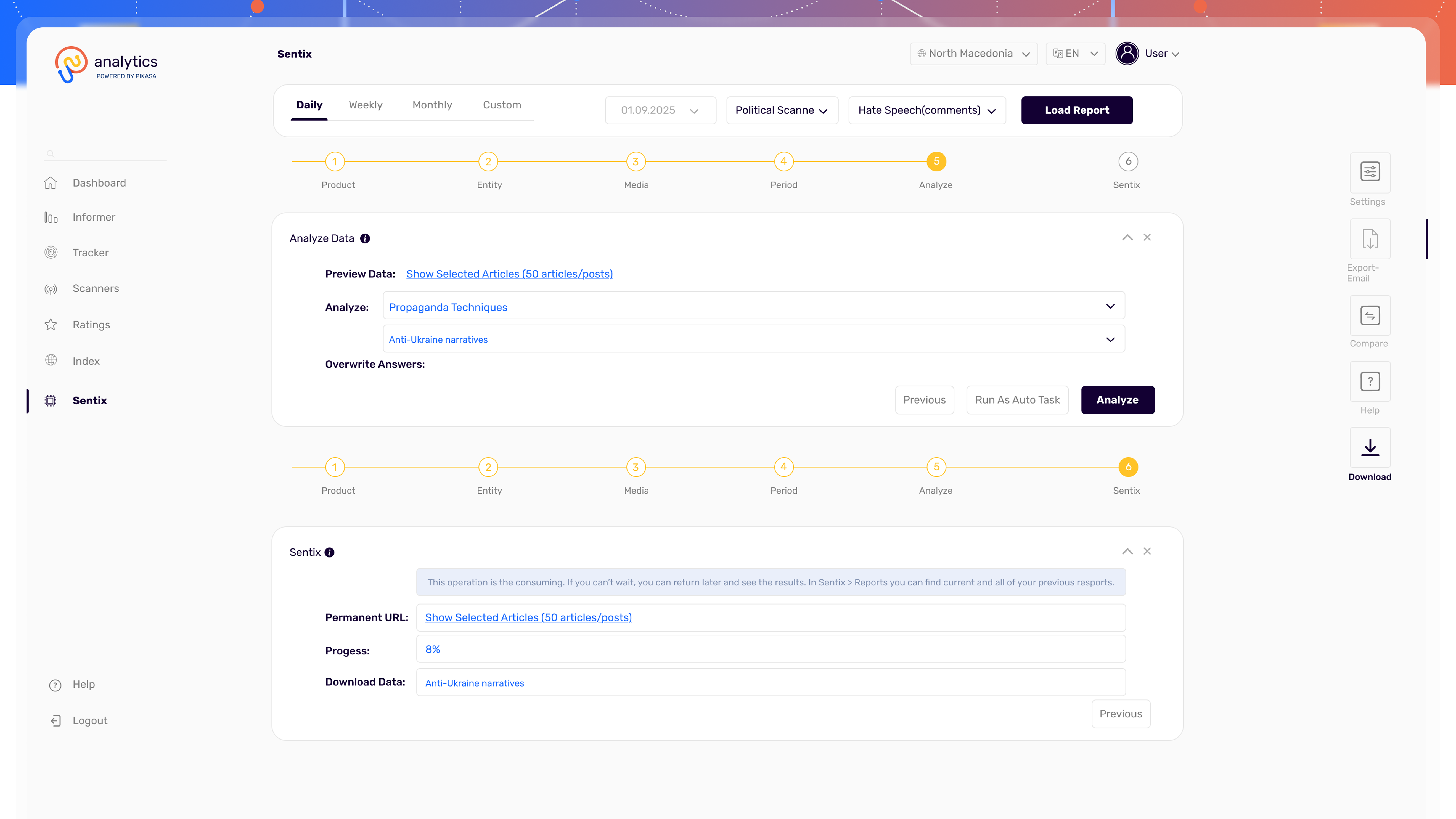Go to step 1 Product in lower stepper
This screenshot has width=1456, height=819.
pyautogui.click(x=335, y=467)
